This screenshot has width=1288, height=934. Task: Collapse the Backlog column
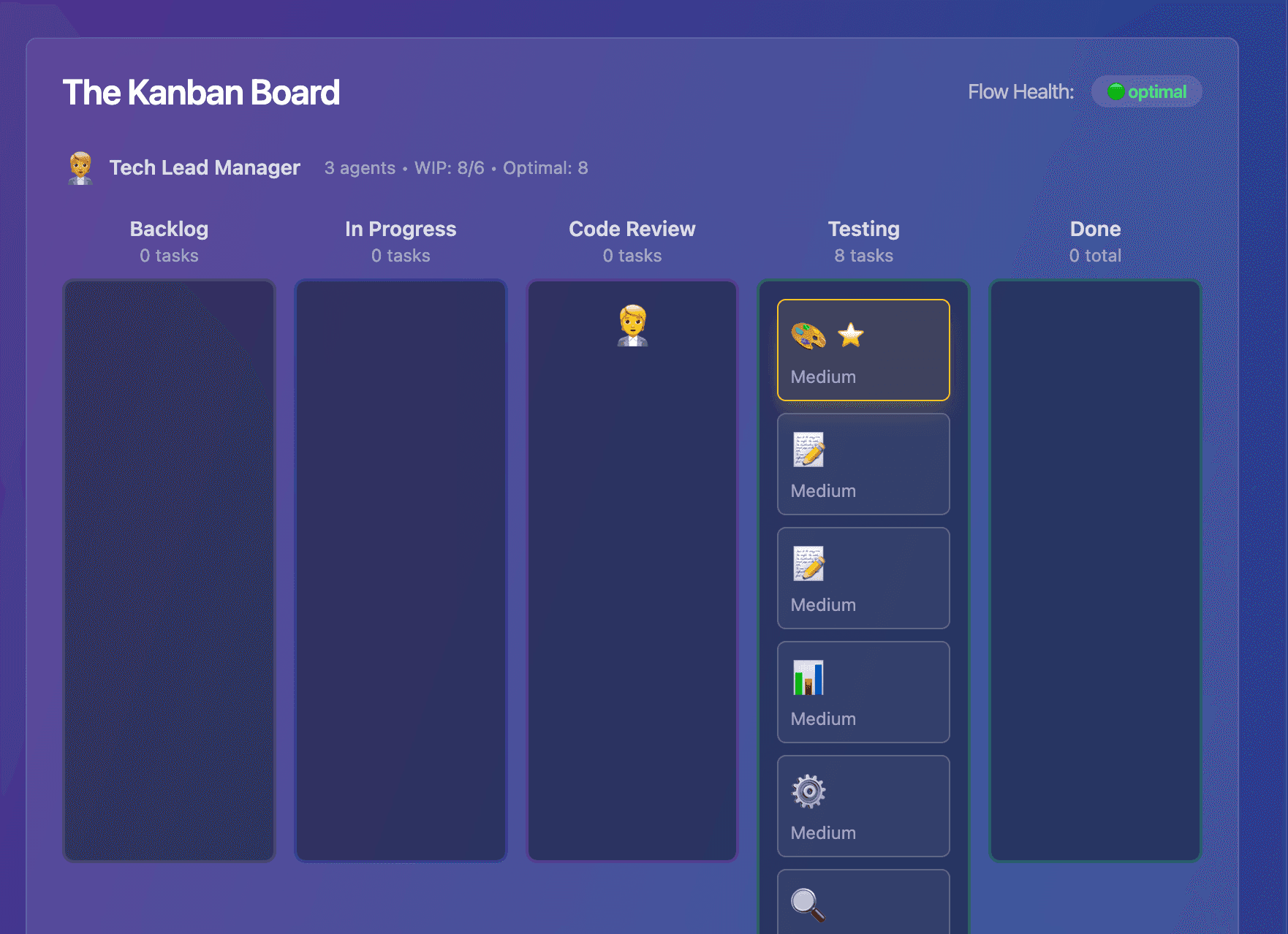pos(169,229)
